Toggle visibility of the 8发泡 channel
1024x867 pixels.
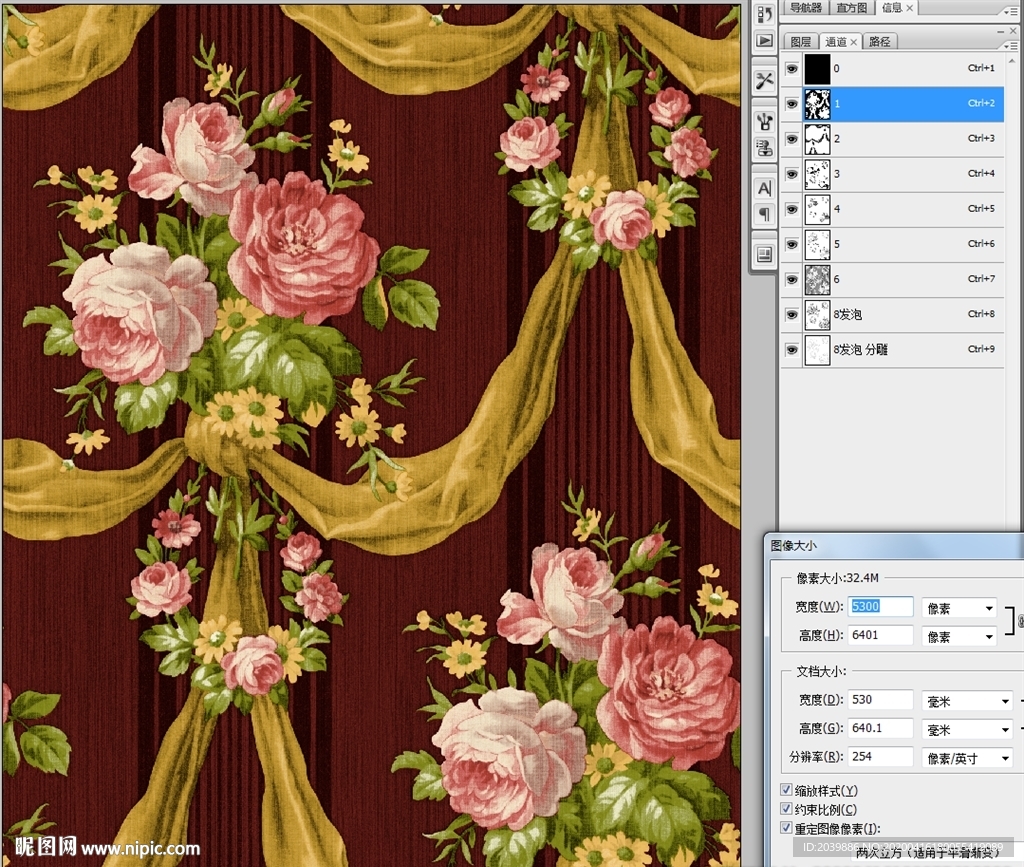[x=792, y=314]
